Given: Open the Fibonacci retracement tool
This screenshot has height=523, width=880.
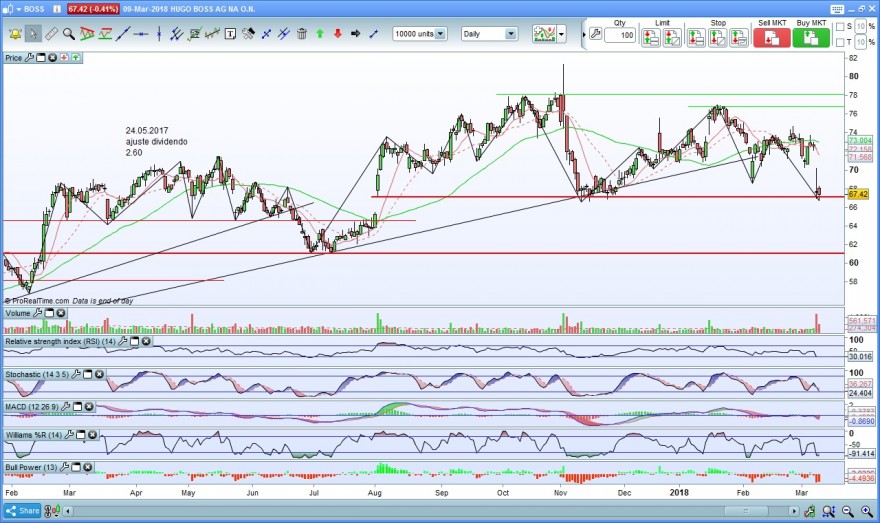Looking at the screenshot, I should coord(194,34).
